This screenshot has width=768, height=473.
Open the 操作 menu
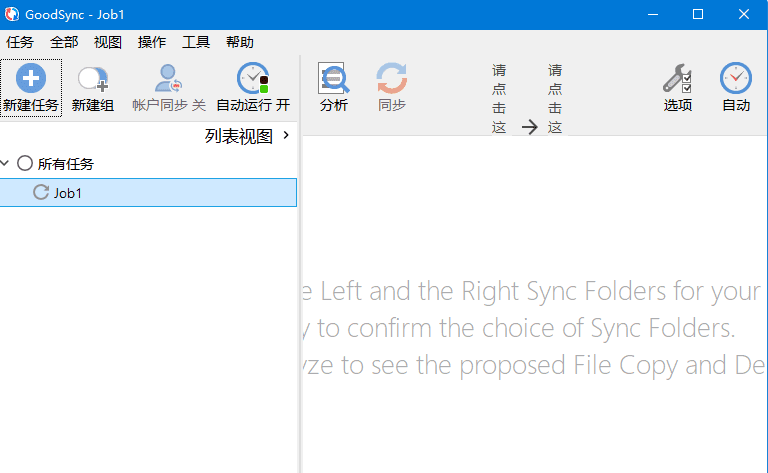tap(152, 42)
